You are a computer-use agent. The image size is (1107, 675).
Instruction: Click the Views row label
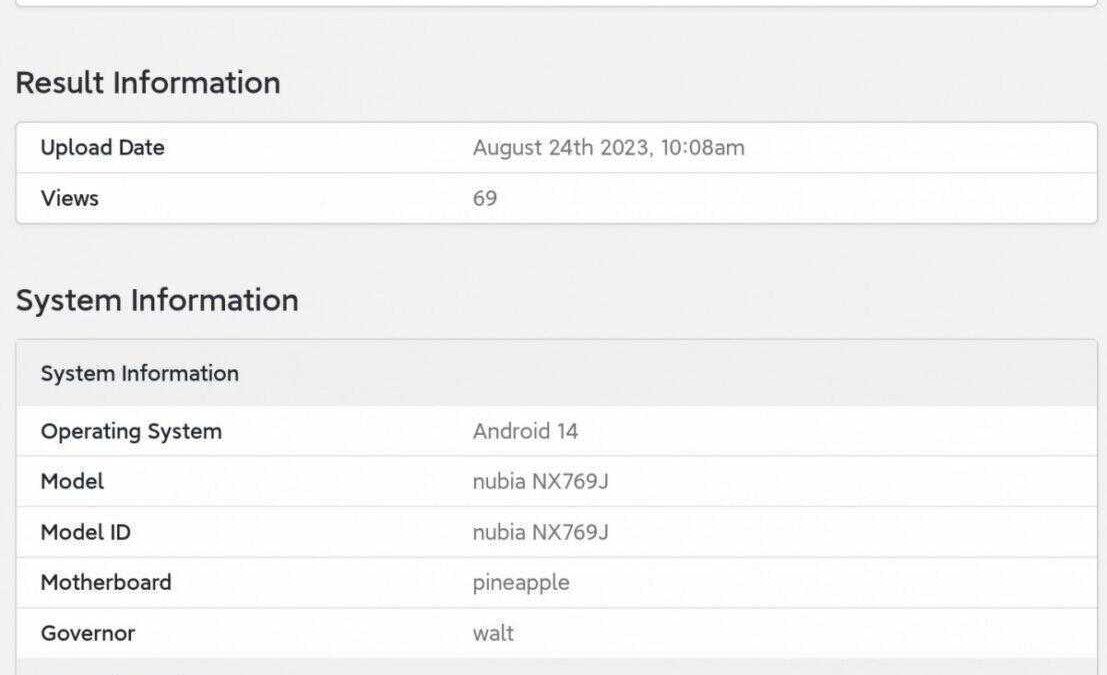[x=69, y=198]
